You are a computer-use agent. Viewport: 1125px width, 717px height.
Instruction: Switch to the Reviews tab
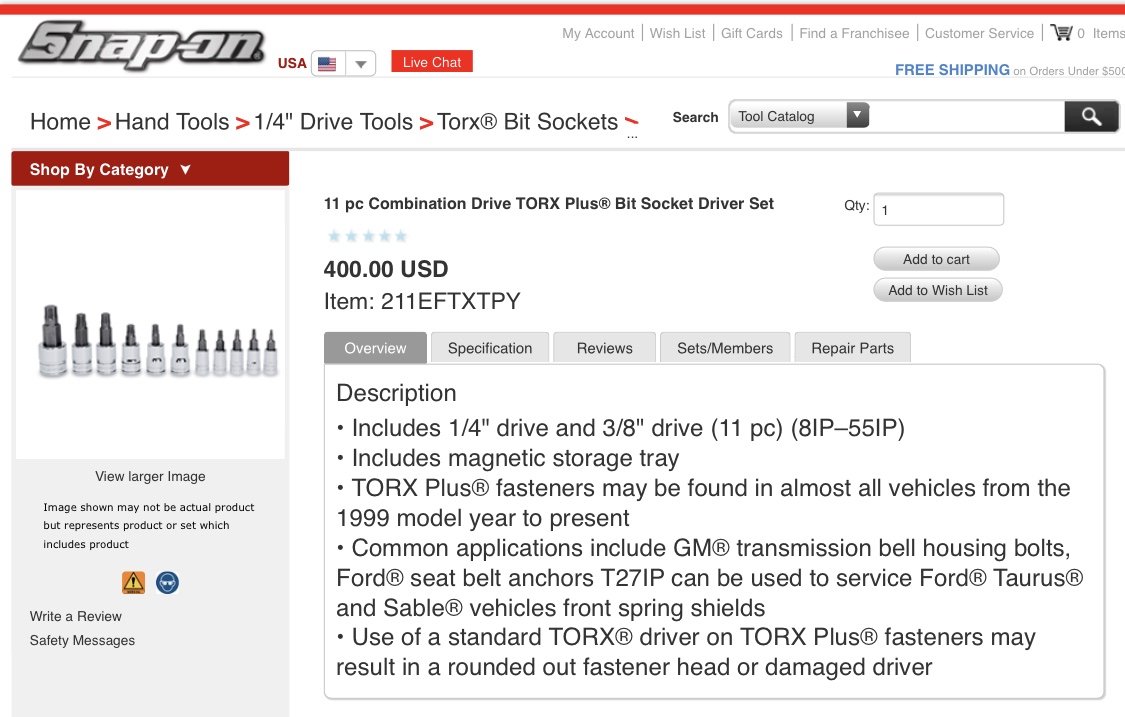coord(605,348)
